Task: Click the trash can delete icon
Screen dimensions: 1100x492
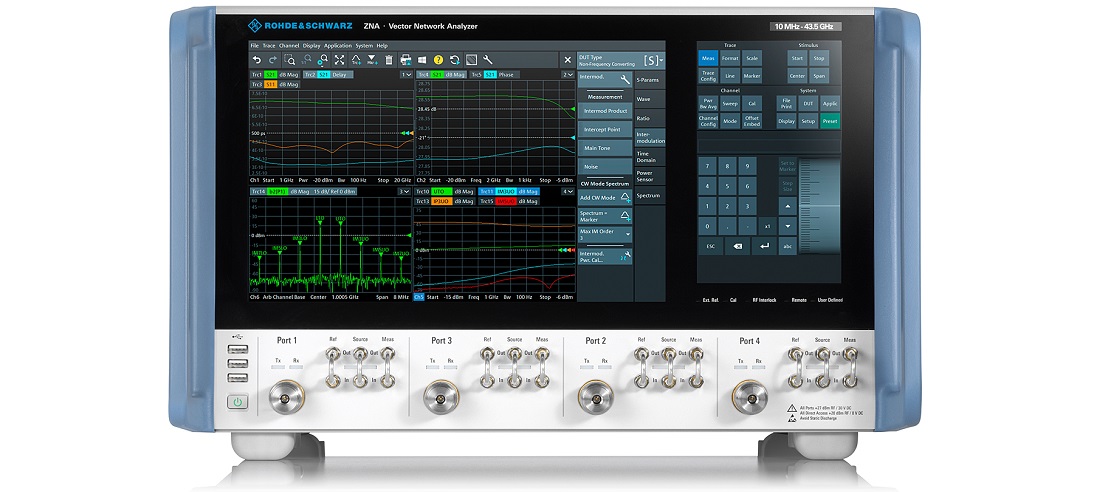Action: (x=389, y=60)
